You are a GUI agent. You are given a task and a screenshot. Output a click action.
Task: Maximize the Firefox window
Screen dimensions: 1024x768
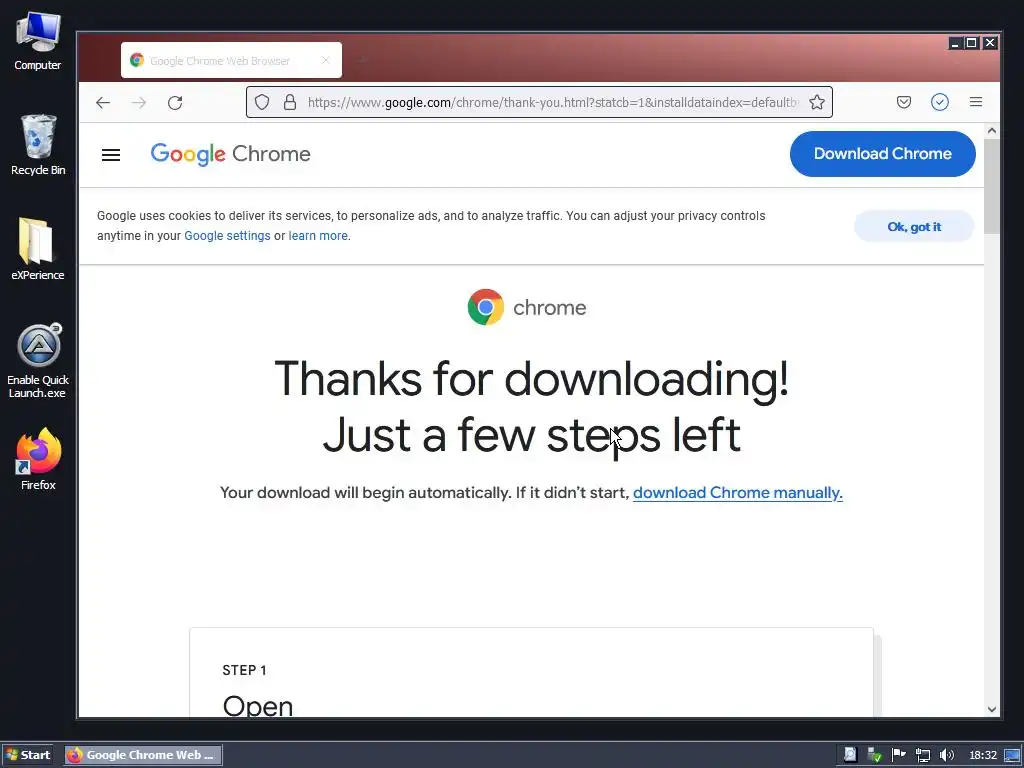(x=972, y=43)
